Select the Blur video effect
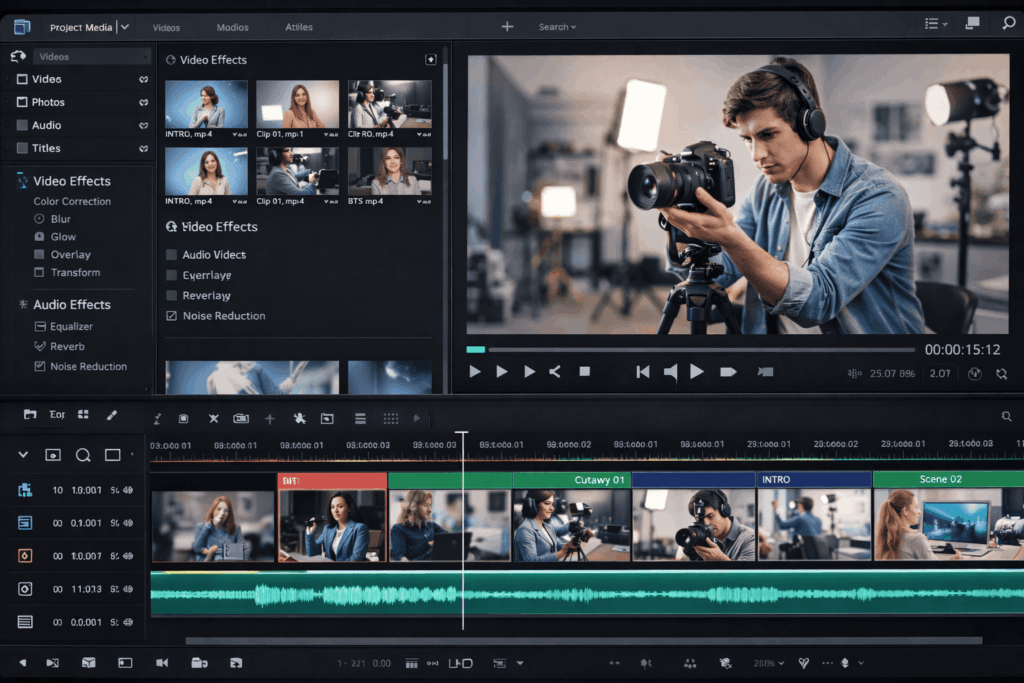Screen dimensions: 1024x683 click(60, 219)
